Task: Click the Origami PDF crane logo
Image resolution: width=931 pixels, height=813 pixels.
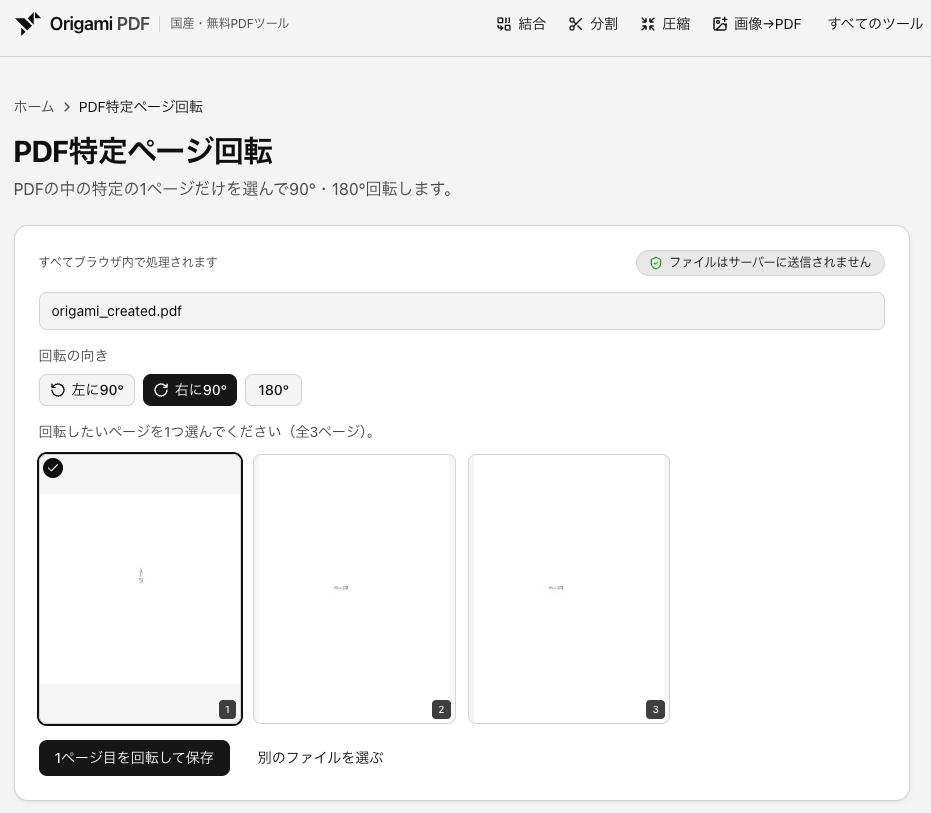Action: click(28, 24)
